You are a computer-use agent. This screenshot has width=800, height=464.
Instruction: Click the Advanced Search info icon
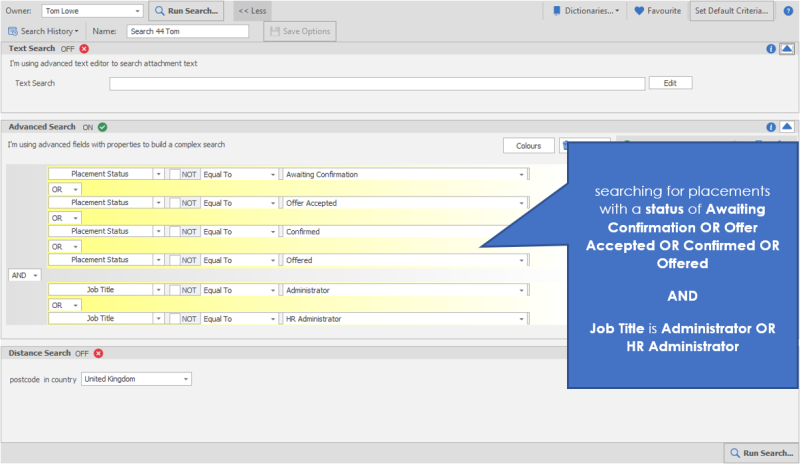771,127
